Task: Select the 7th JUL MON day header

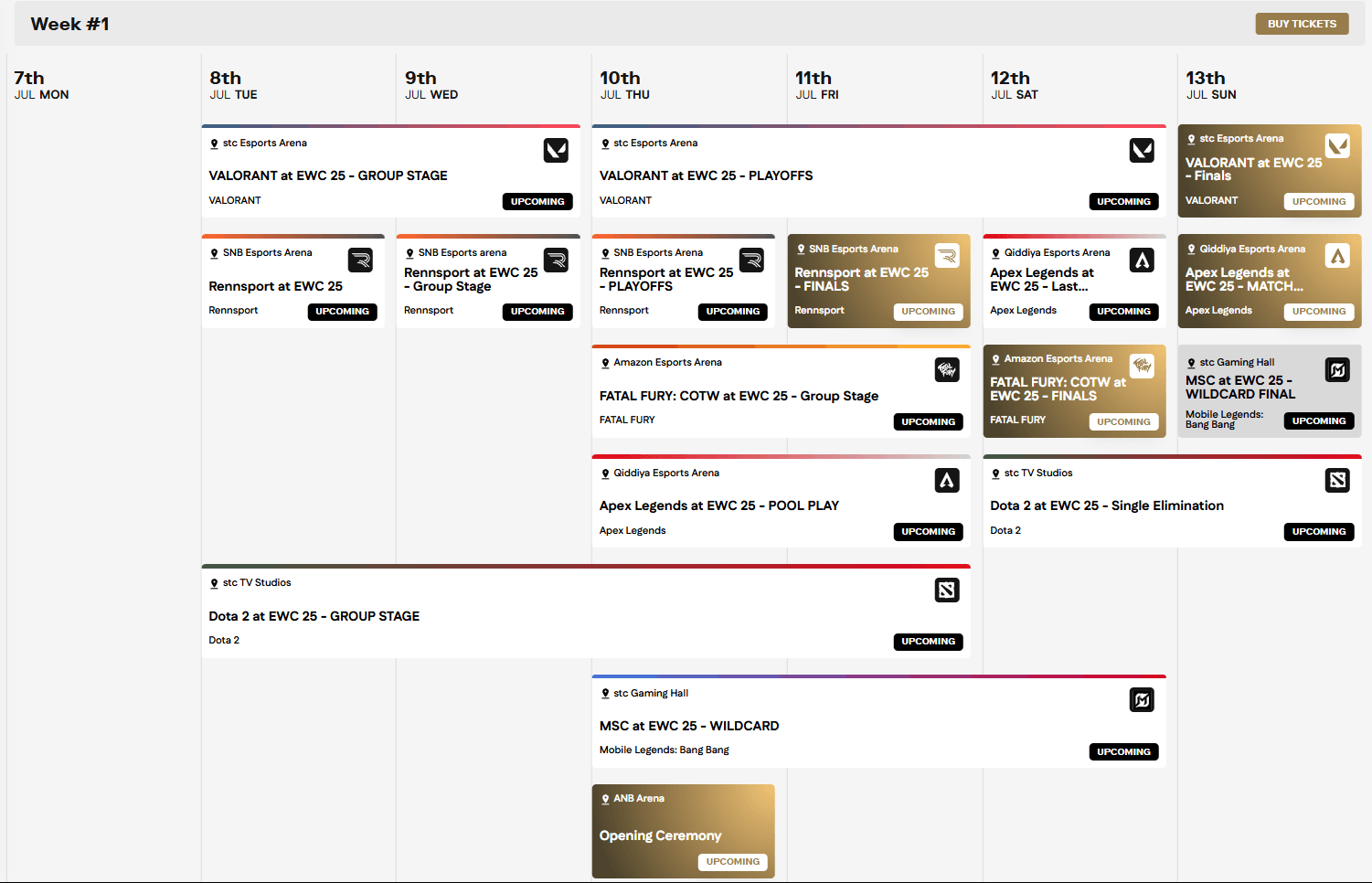Action: coord(42,85)
